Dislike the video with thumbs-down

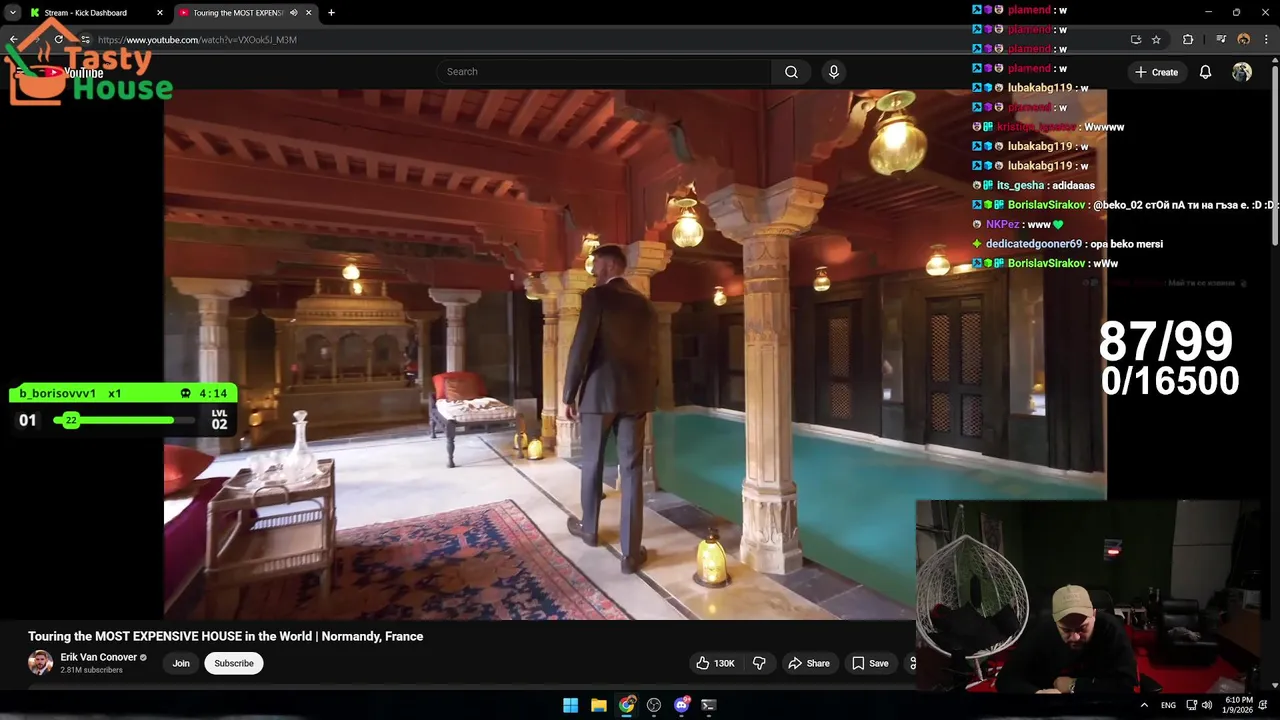pyautogui.click(x=759, y=663)
